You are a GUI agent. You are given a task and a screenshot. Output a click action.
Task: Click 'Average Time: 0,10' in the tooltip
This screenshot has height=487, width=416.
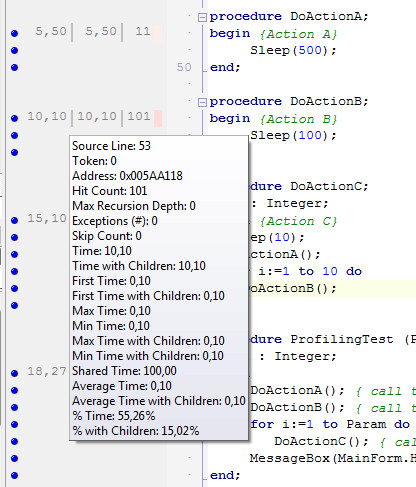[122, 386]
